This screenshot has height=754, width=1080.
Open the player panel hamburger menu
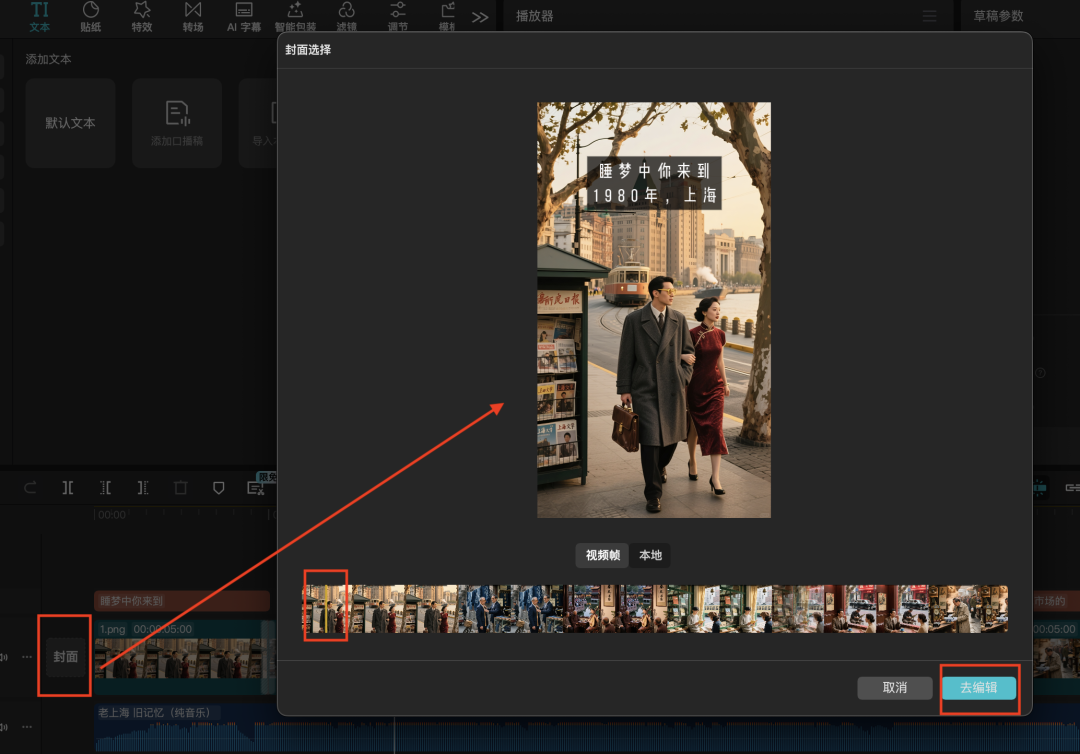(x=929, y=17)
